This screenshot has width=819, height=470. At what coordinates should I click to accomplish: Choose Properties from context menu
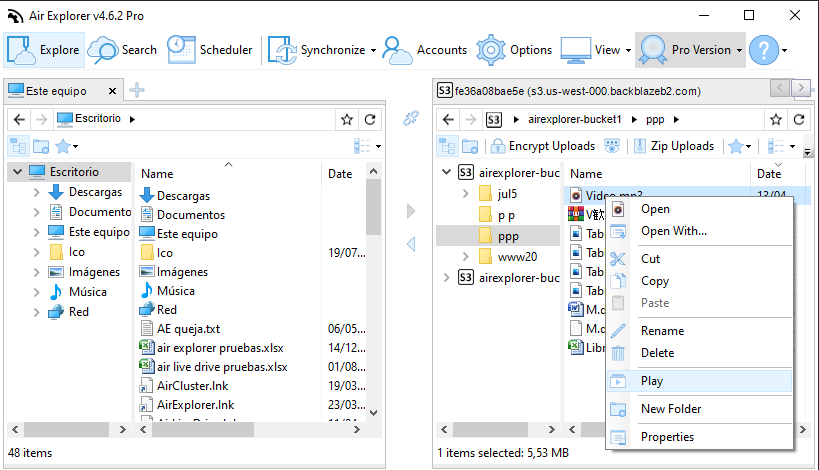700,437
